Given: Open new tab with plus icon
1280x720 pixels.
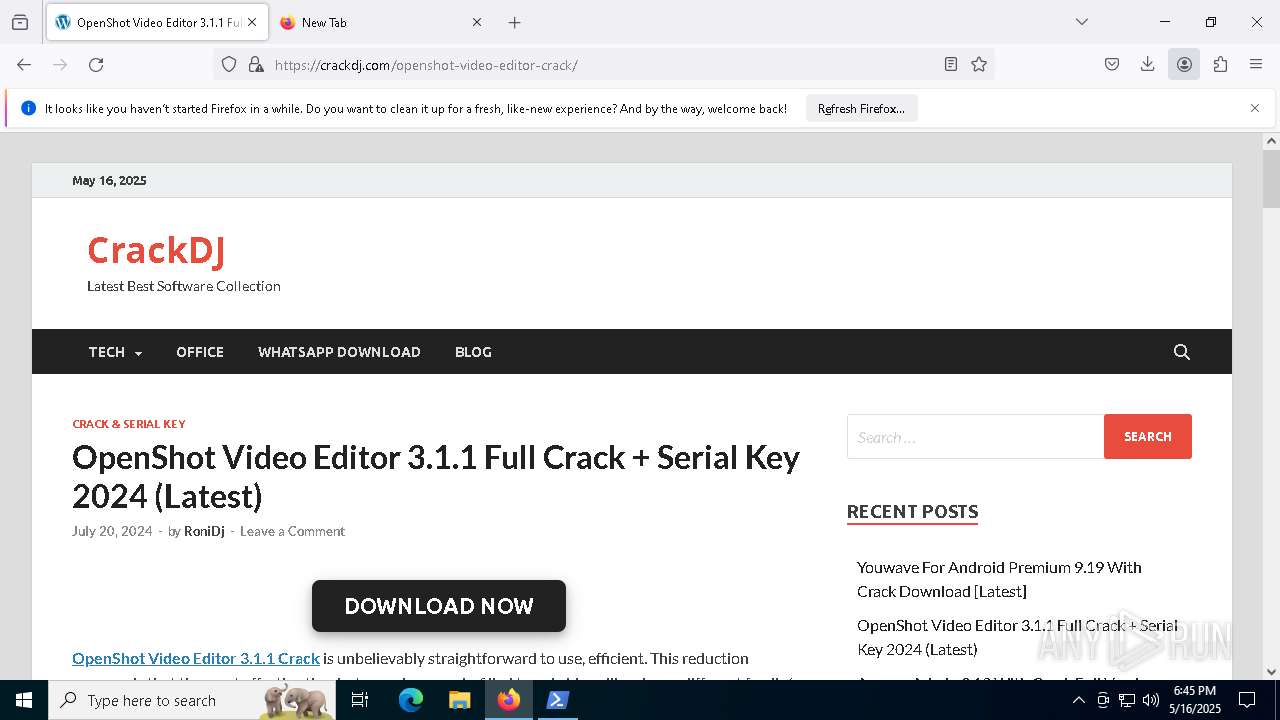Looking at the screenshot, I should click(514, 22).
